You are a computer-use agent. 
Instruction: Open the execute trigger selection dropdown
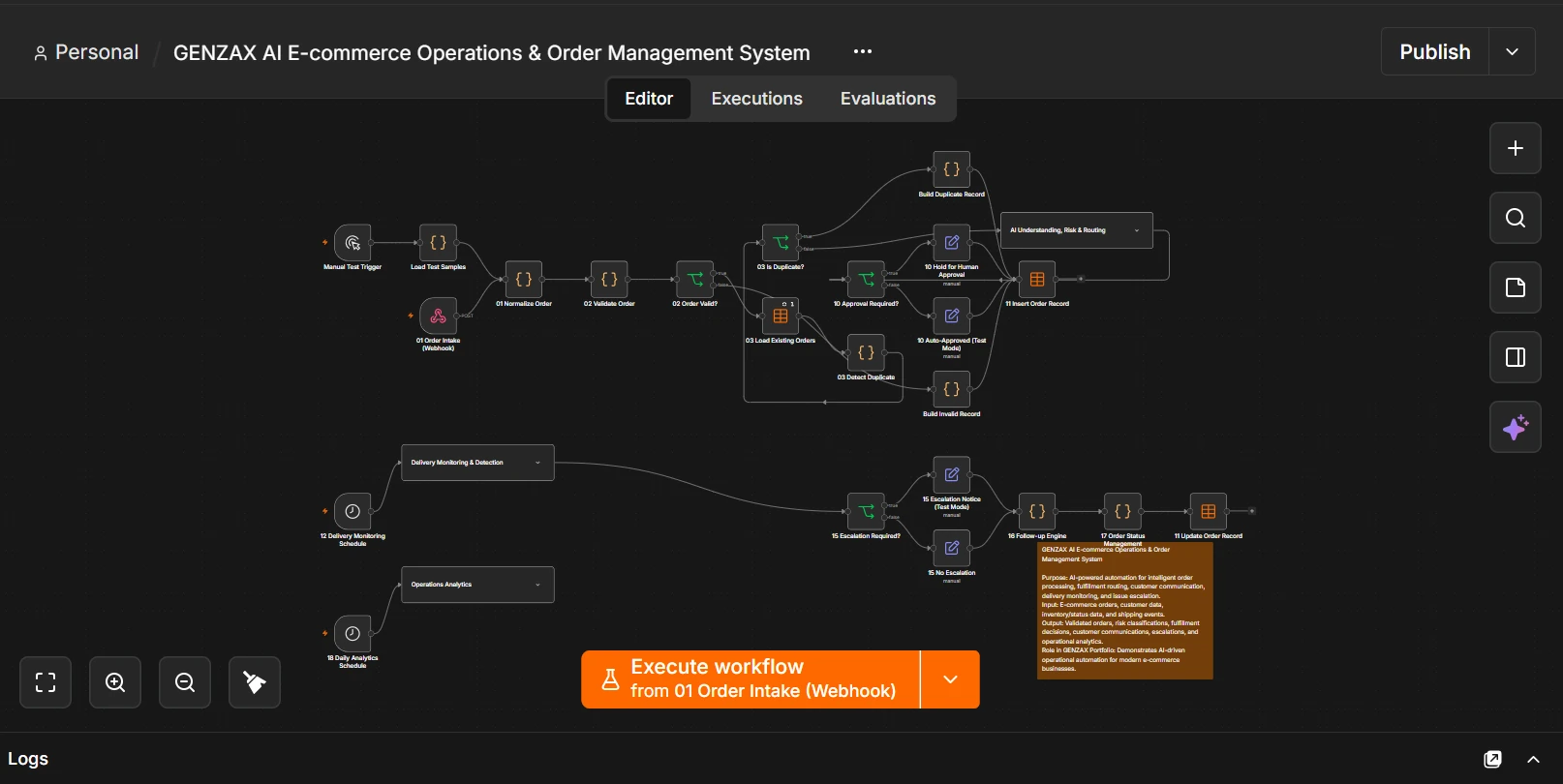pyautogui.click(x=950, y=679)
